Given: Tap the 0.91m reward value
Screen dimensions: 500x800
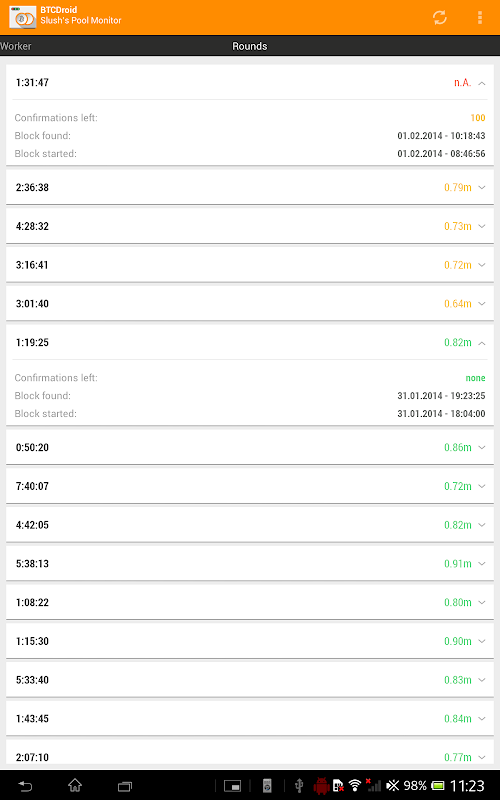Looking at the screenshot, I should (x=458, y=563).
